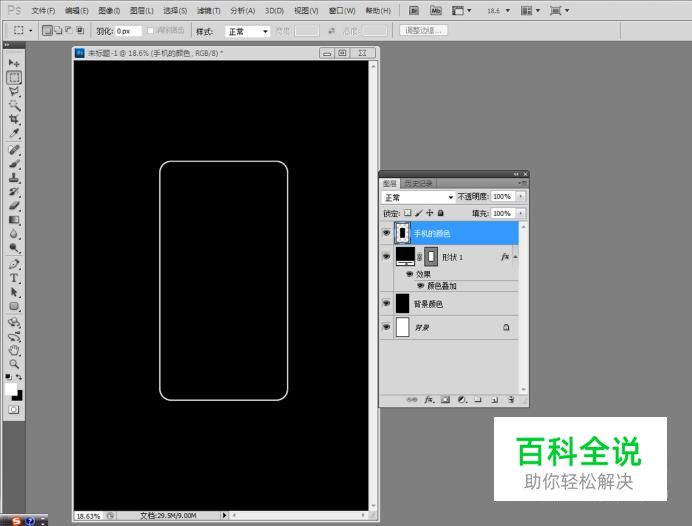
Task: Open the 文件(F) menu
Action: 43,11
